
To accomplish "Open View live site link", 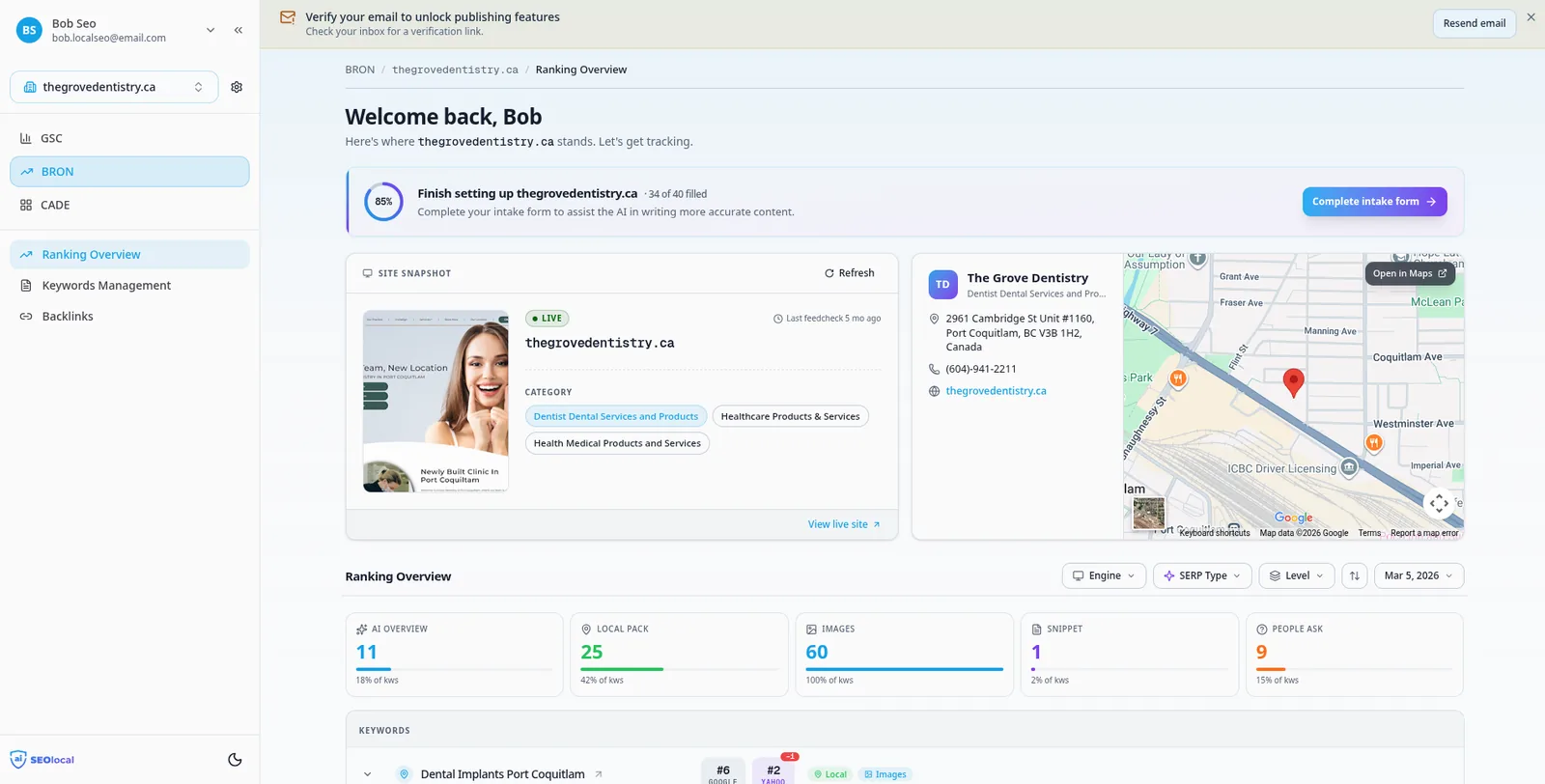I will [x=844, y=524].
